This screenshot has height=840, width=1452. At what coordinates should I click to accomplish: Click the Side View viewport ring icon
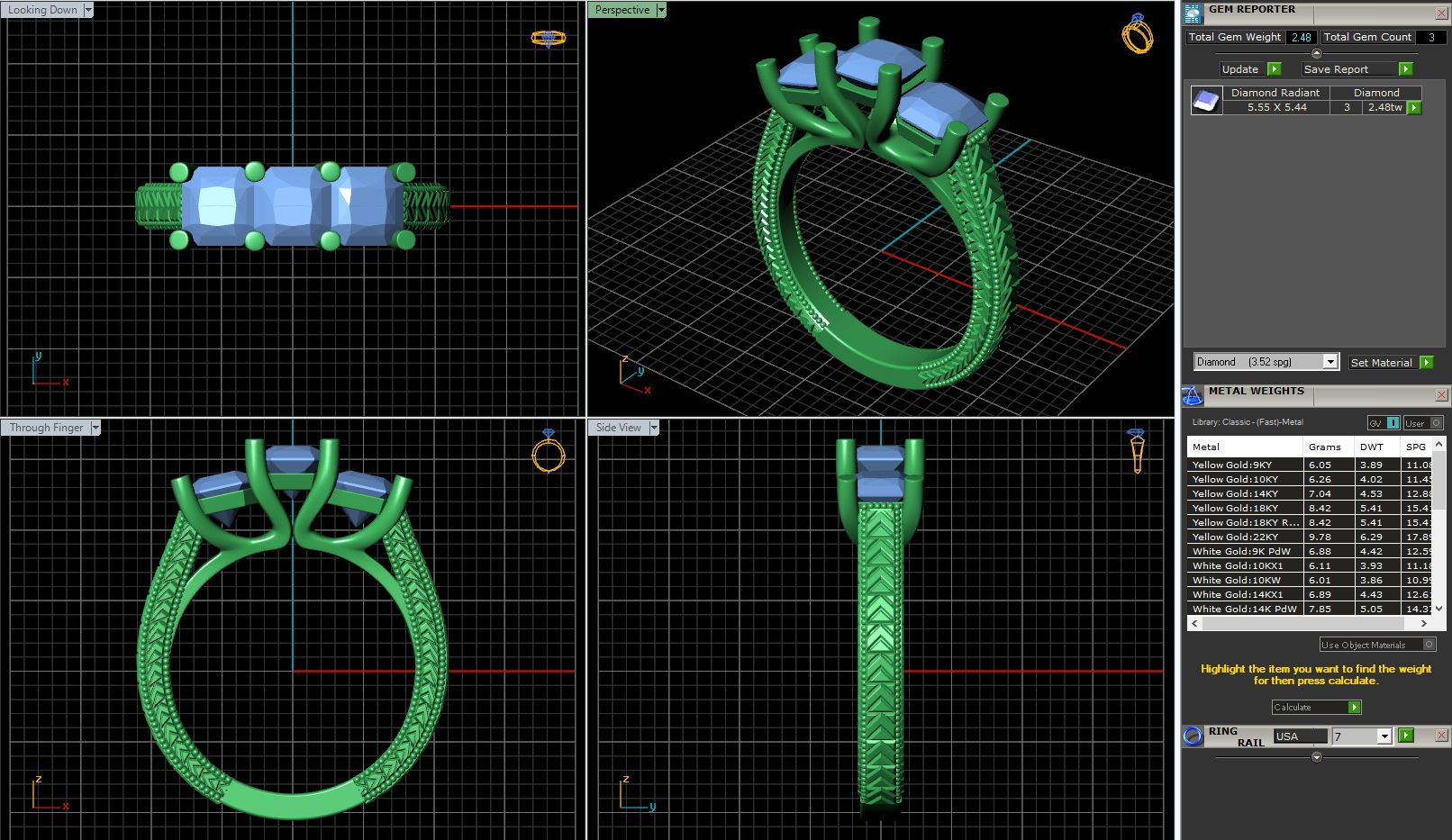pyautogui.click(x=1137, y=449)
